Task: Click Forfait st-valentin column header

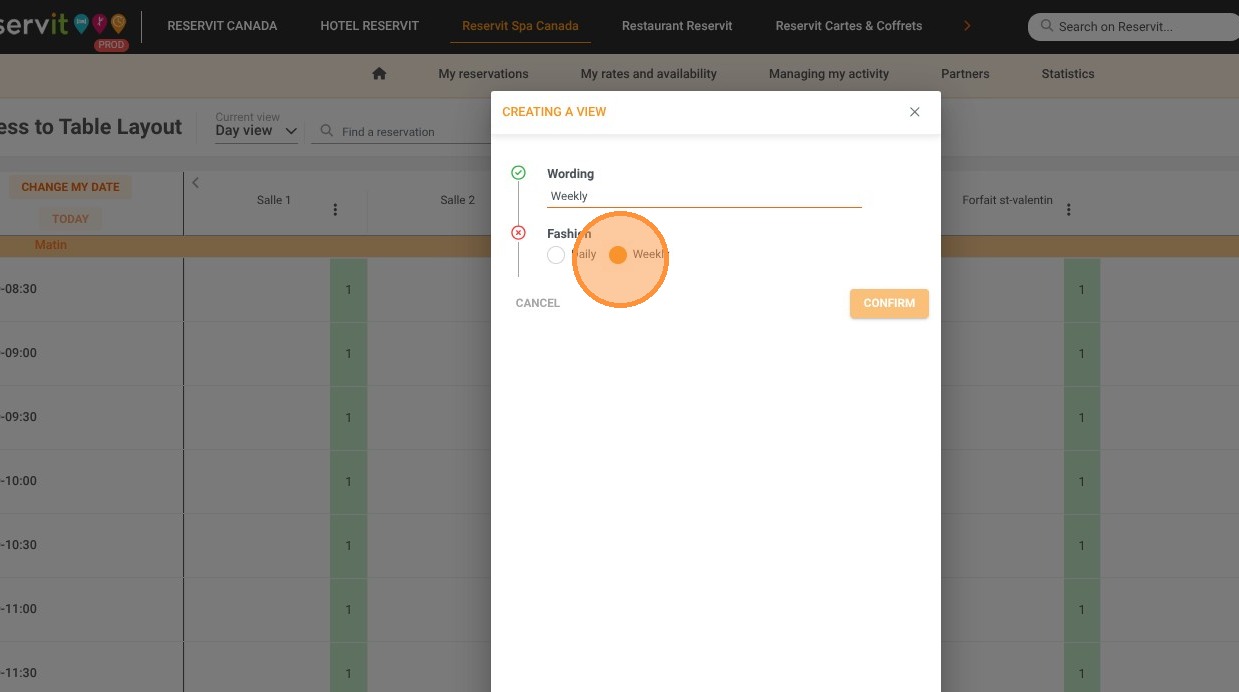Action: pyautogui.click(x=1007, y=200)
